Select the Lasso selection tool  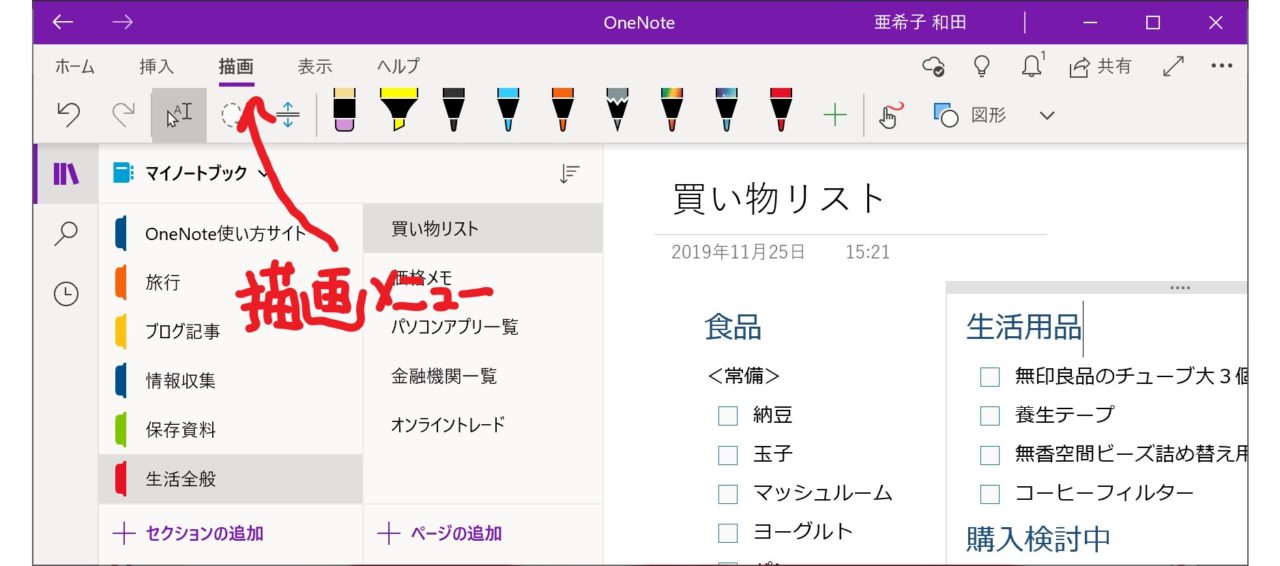(x=232, y=116)
